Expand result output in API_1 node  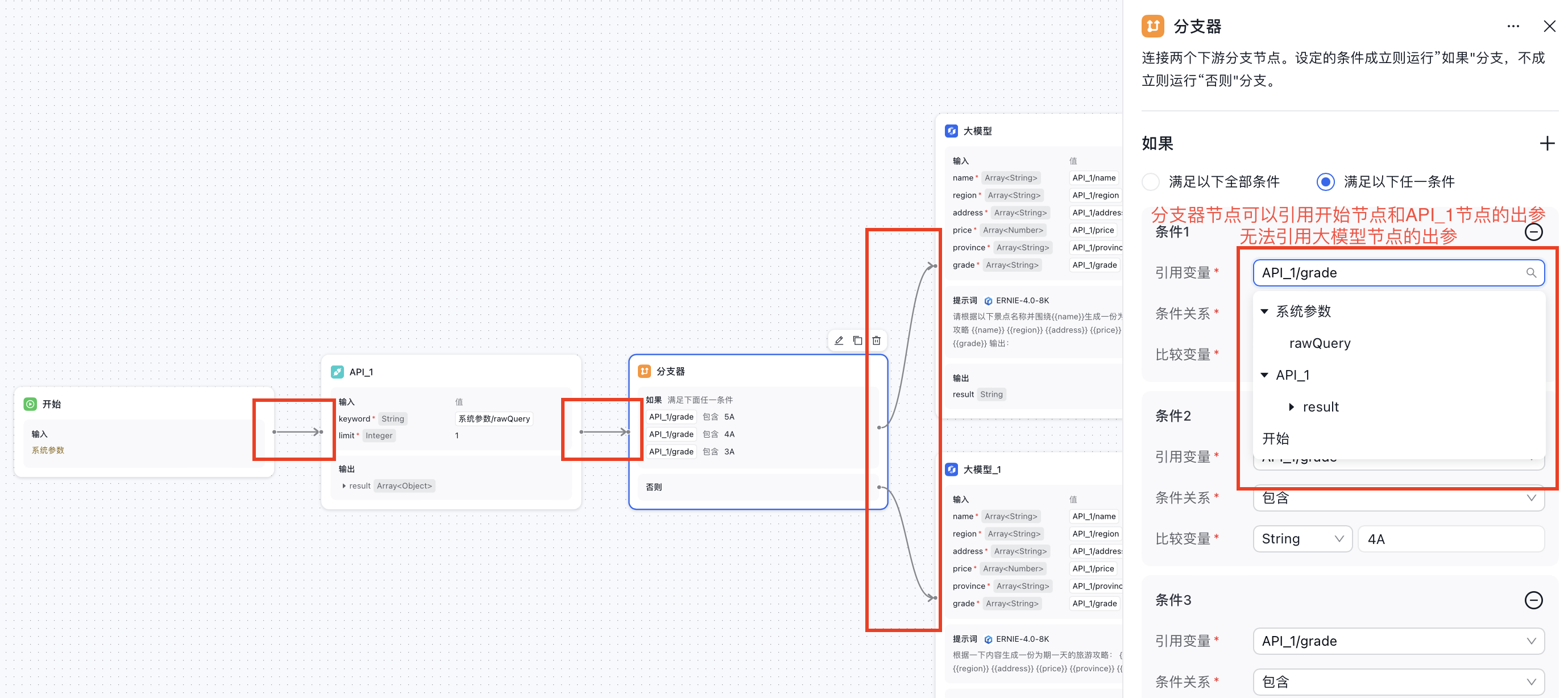(344, 485)
